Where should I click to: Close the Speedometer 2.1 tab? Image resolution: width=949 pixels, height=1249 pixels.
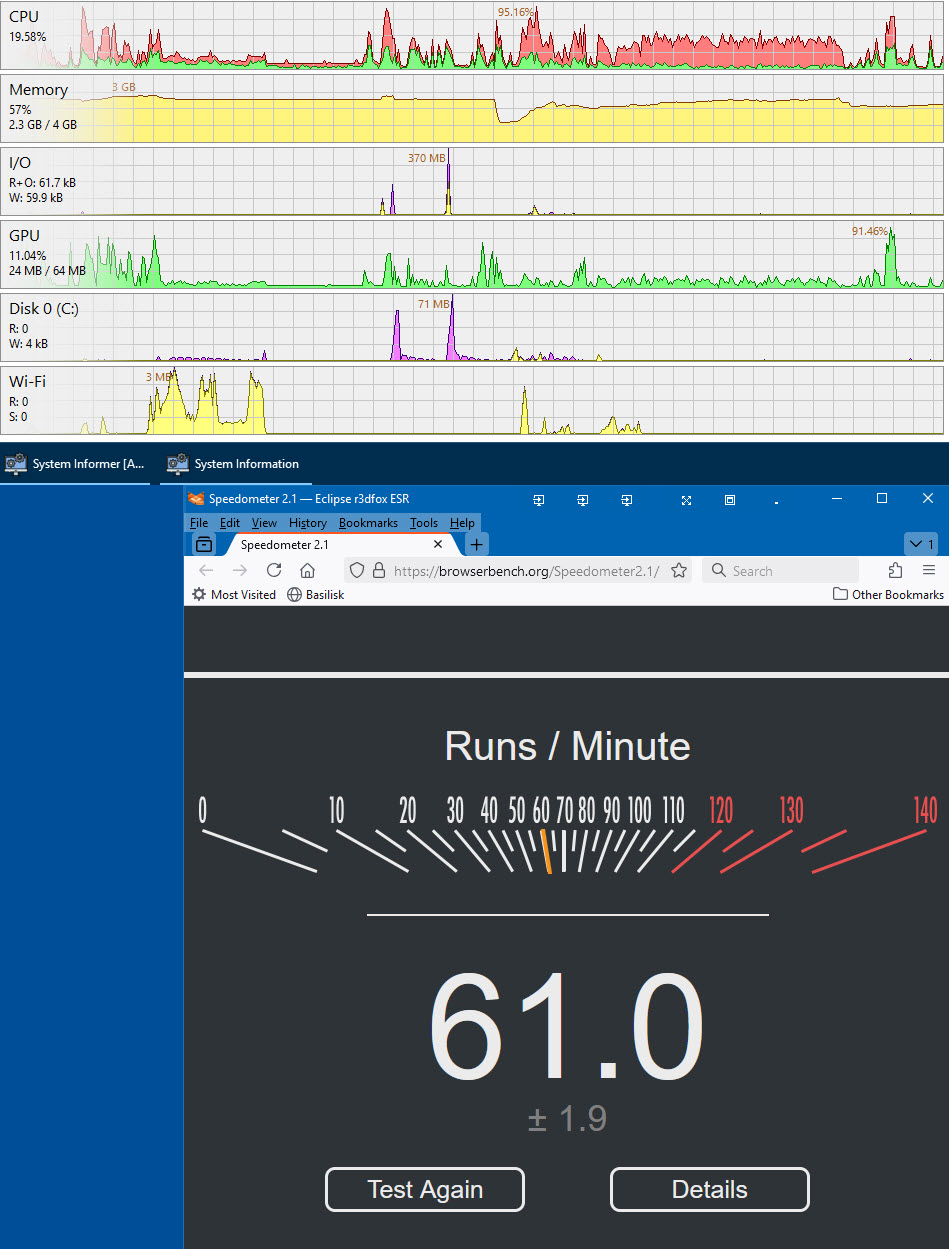(438, 544)
